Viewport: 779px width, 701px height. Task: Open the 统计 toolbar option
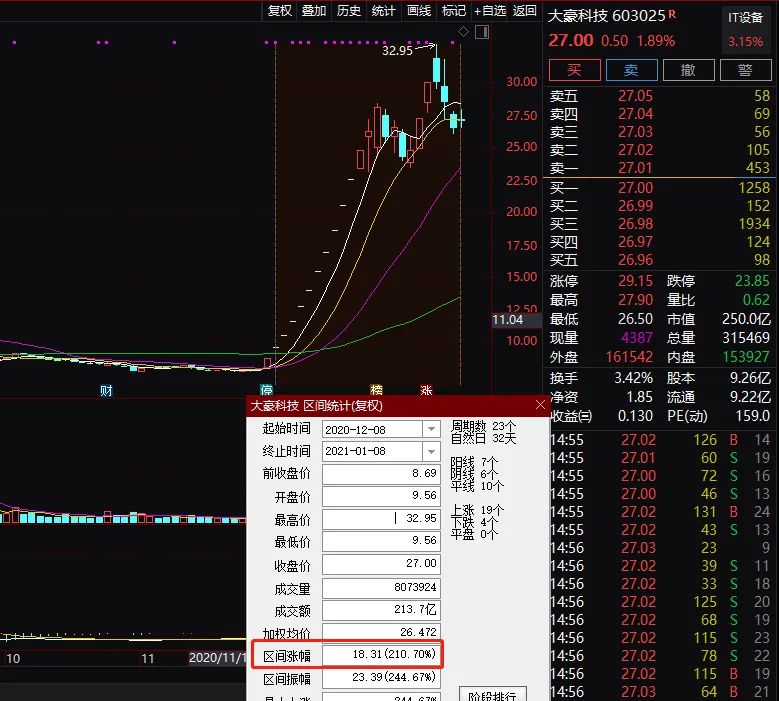(383, 10)
